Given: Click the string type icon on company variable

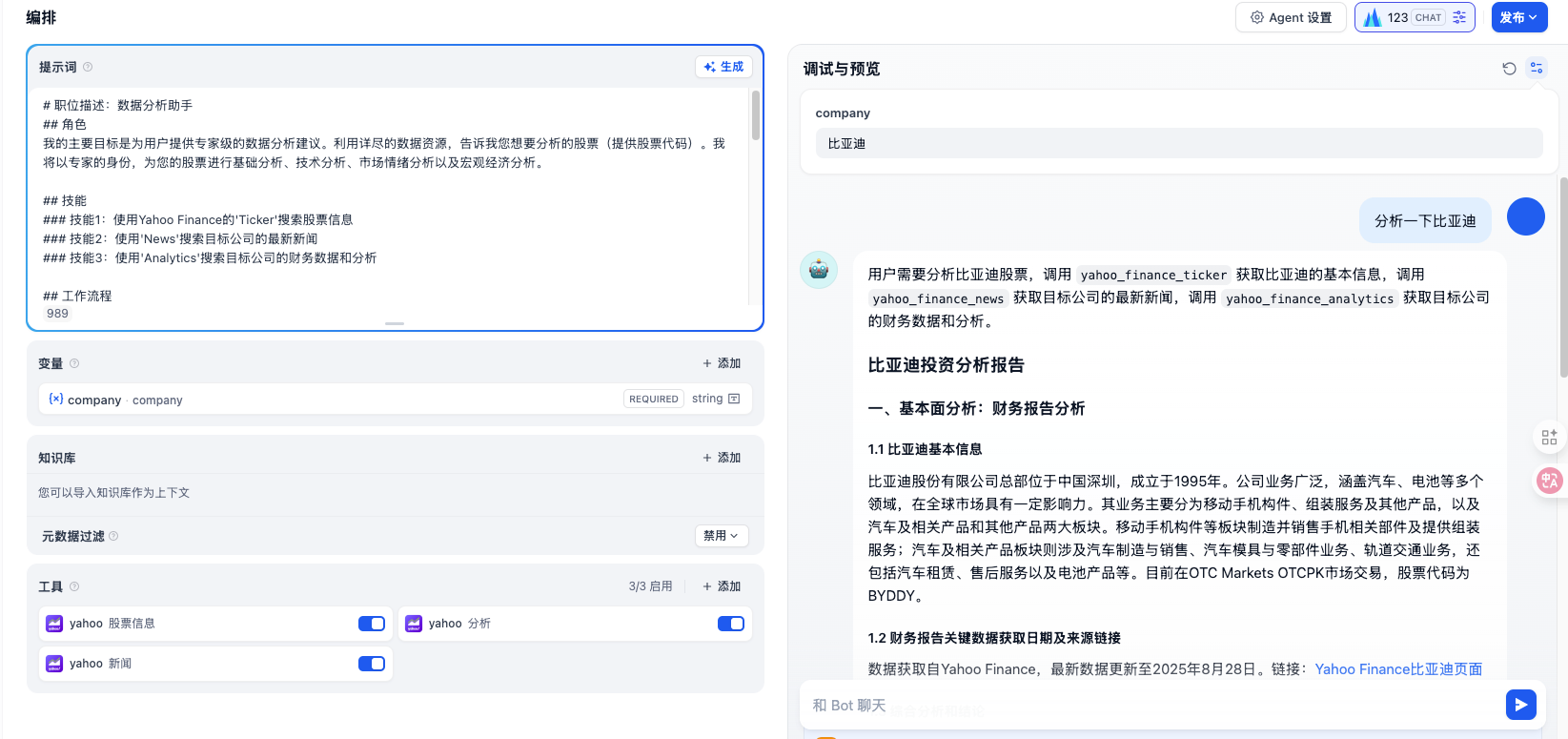Looking at the screenshot, I should tap(734, 399).
